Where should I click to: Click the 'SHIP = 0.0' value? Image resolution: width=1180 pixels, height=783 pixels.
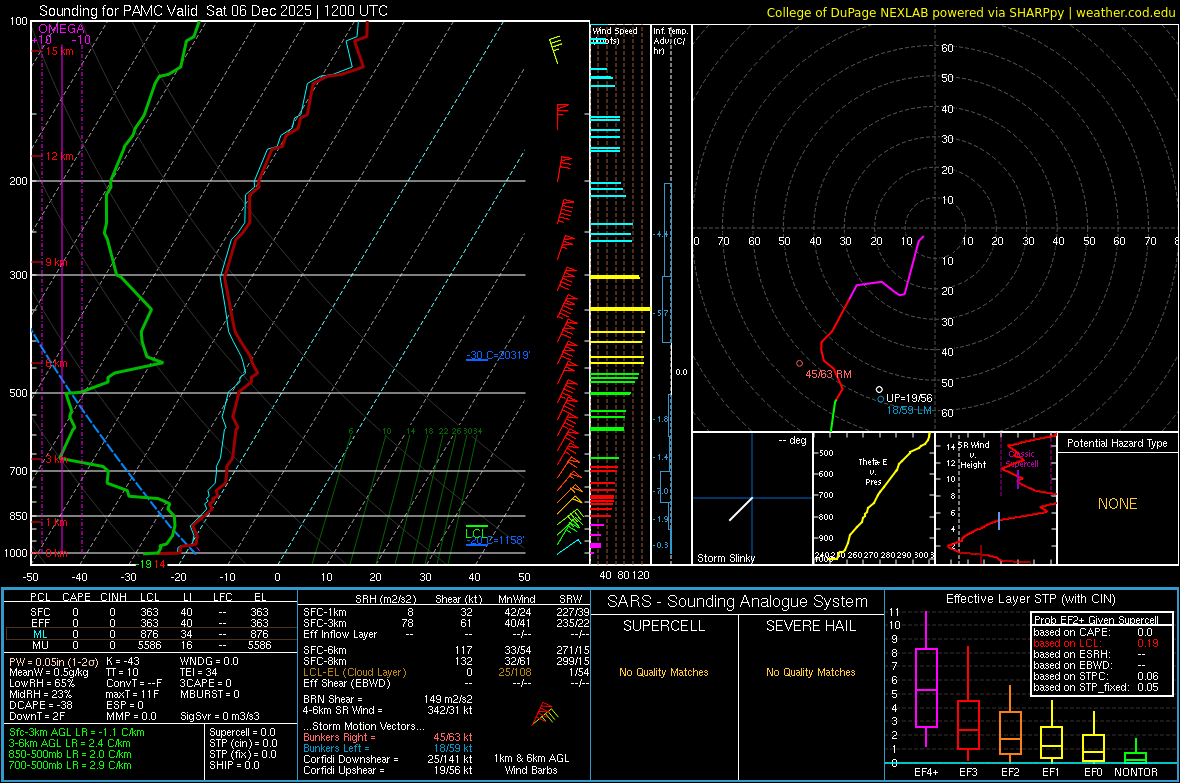point(234,765)
